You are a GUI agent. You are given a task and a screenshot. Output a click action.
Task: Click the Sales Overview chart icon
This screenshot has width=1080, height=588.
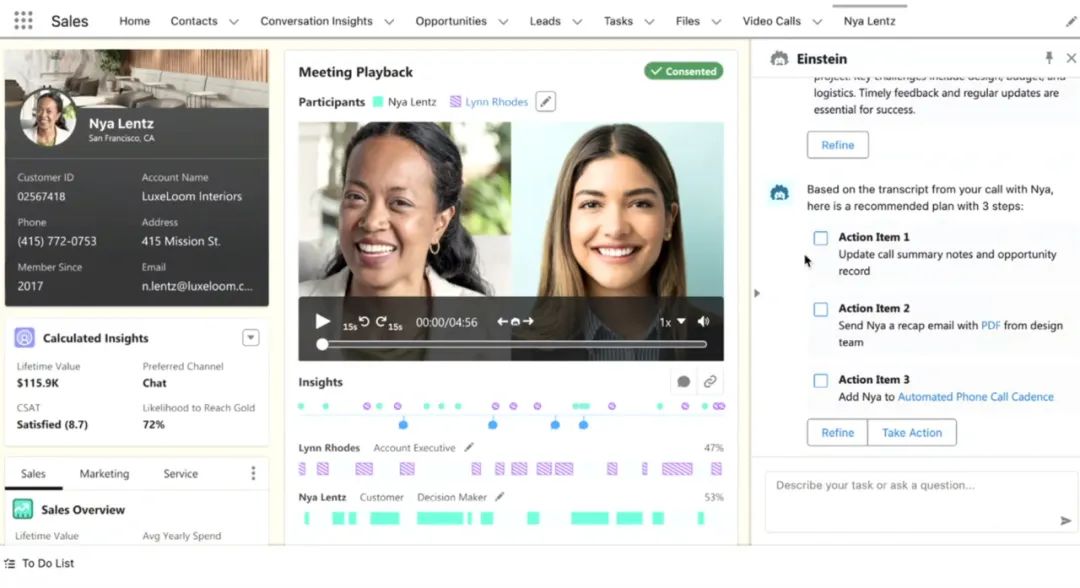pos(23,510)
